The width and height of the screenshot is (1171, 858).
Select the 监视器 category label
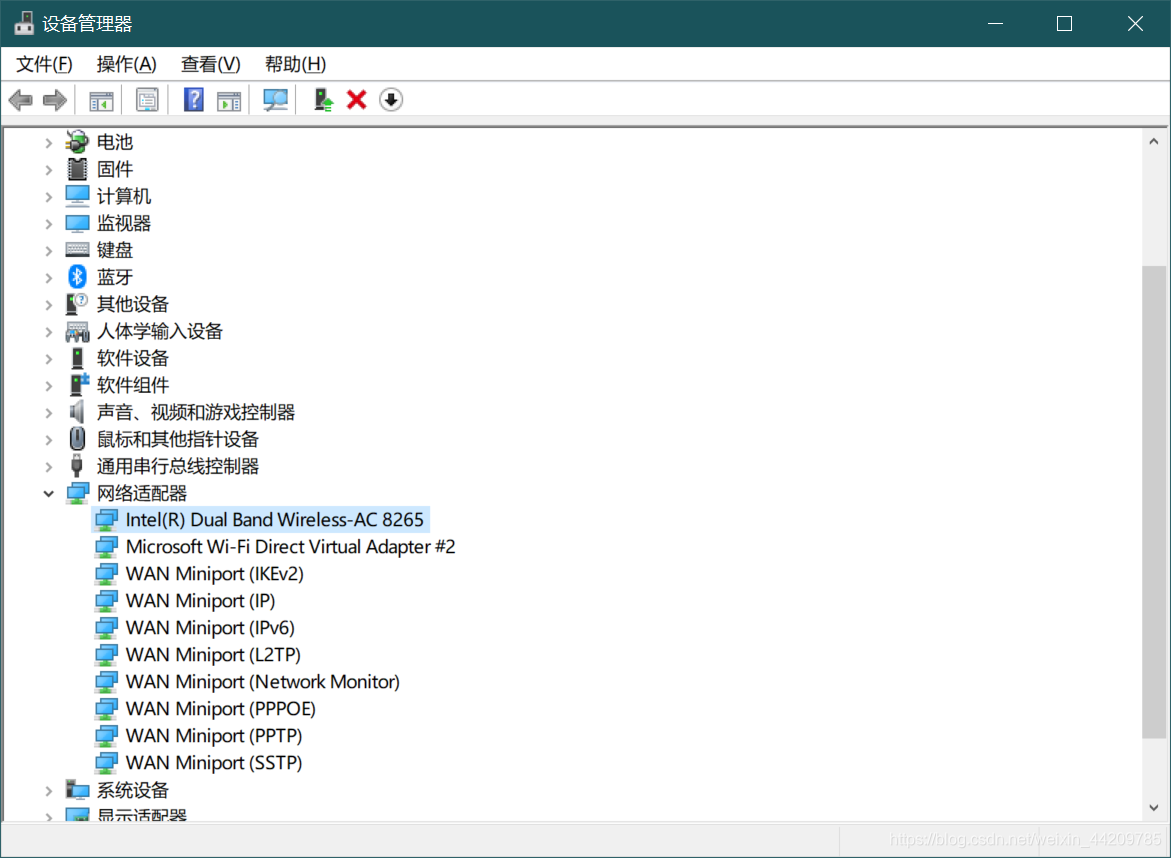[124, 223]
